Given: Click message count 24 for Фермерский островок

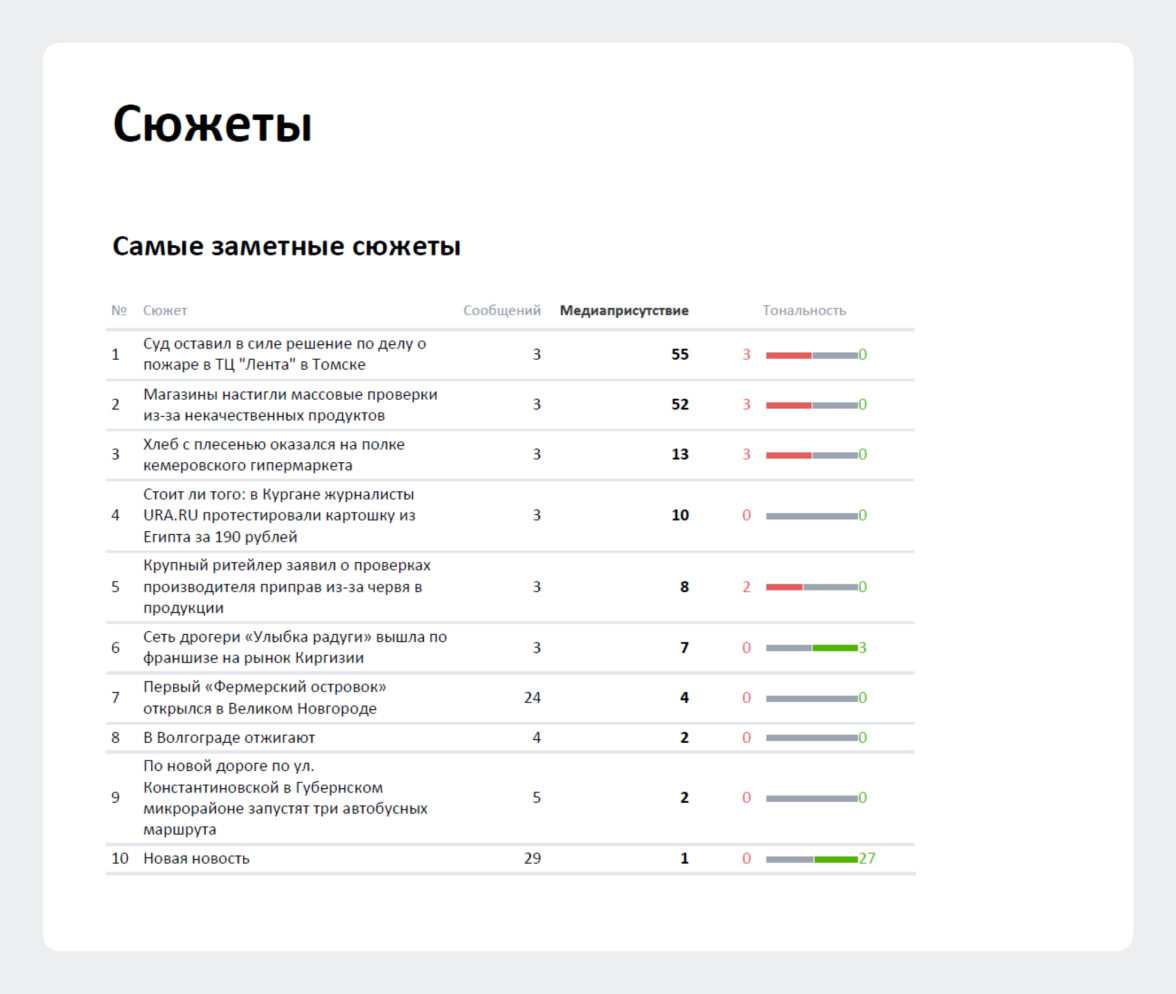Looking at the screenshot, I should (532, 697).
